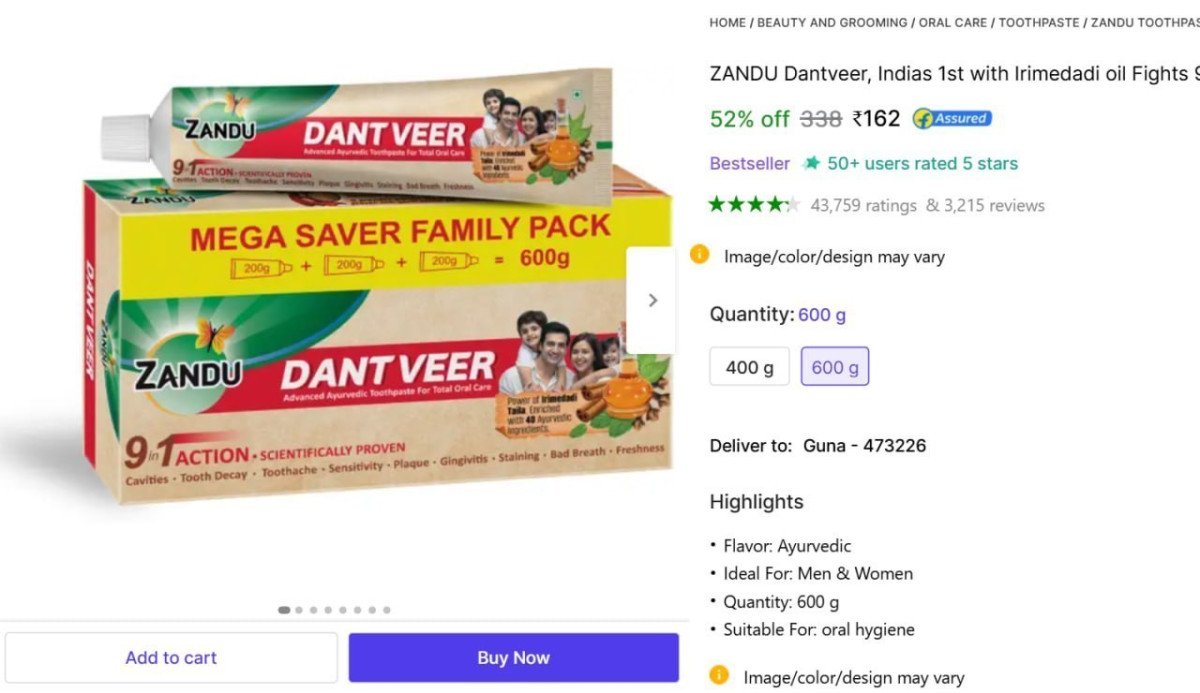Select the last carousel dot indicator
Viewport: 1200px width, 693px height.
pos(386,609)
